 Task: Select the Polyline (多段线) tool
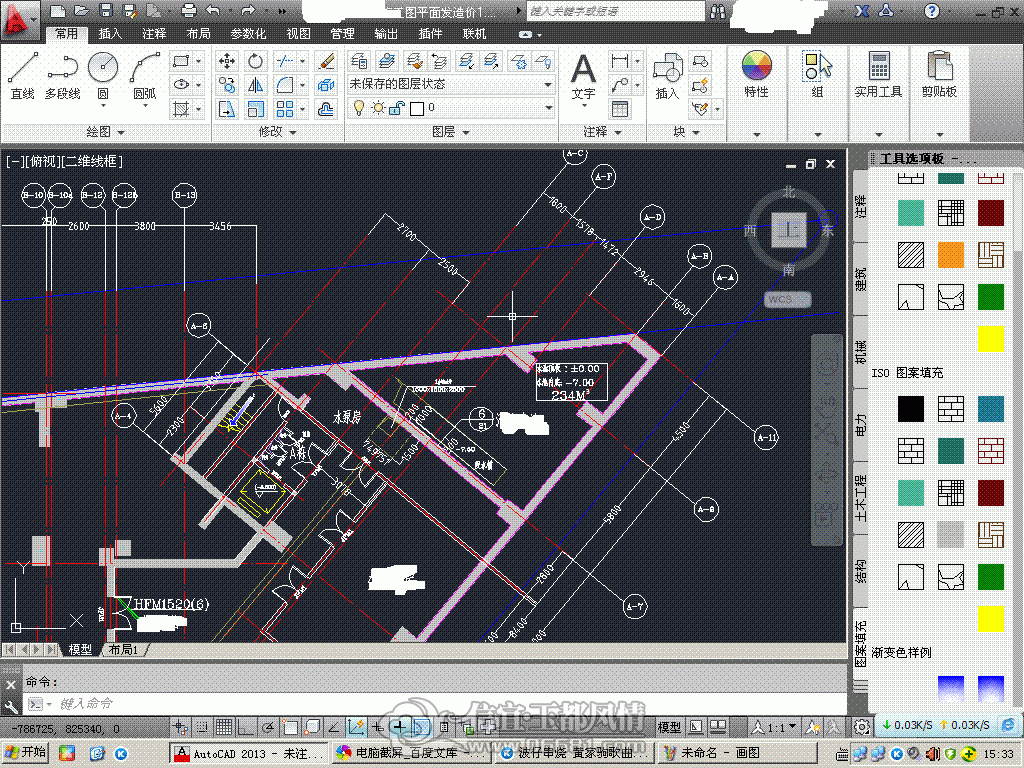pyautogui.click(x=63, y=76)
